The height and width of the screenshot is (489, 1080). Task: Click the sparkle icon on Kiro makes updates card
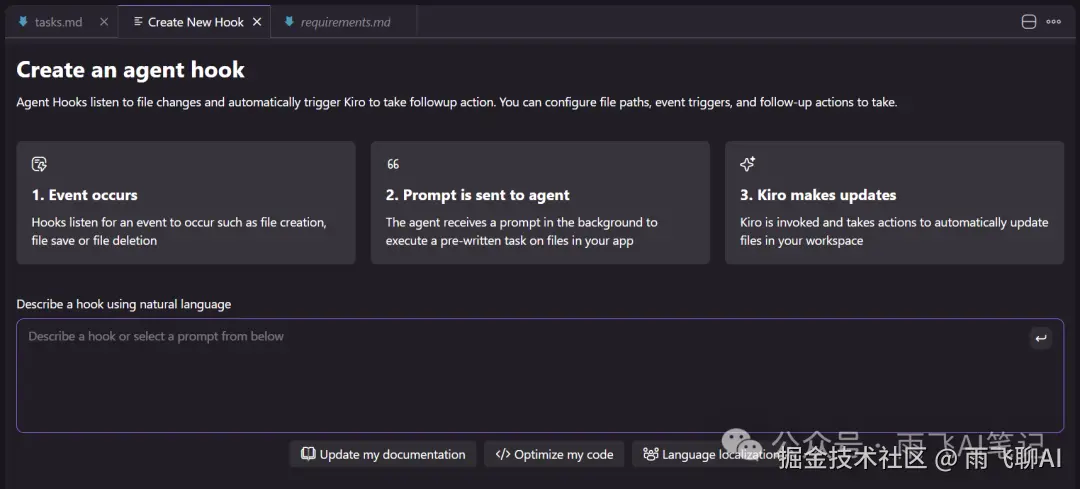747,164
